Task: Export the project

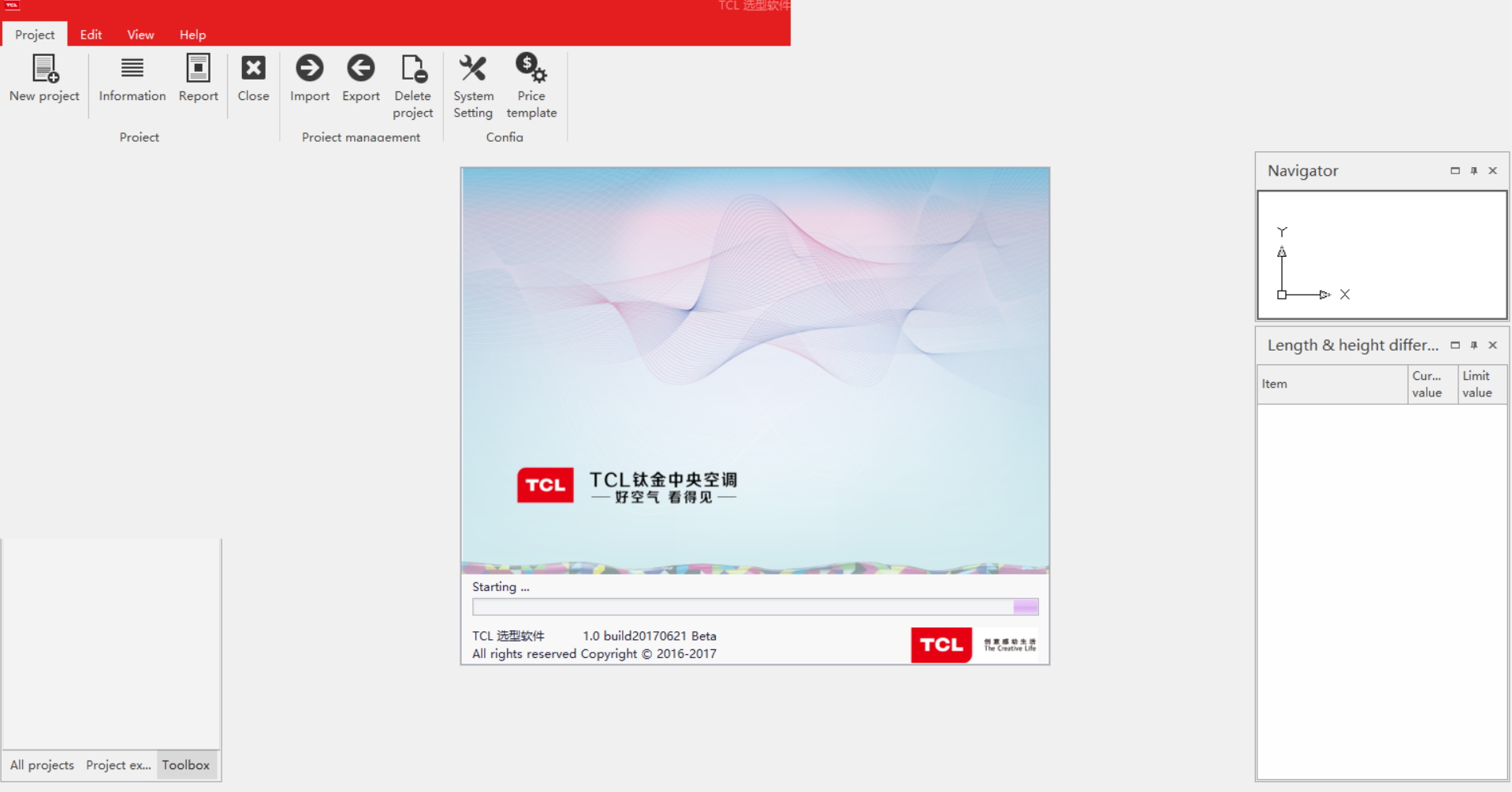Action: point(360,78)
